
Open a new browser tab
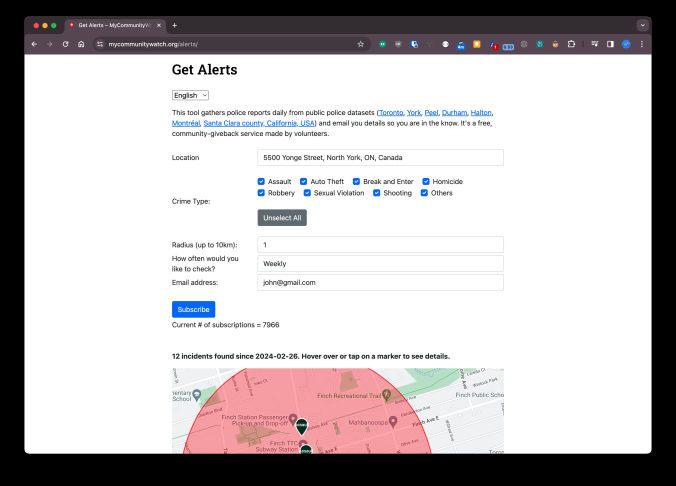click(174, 25)
